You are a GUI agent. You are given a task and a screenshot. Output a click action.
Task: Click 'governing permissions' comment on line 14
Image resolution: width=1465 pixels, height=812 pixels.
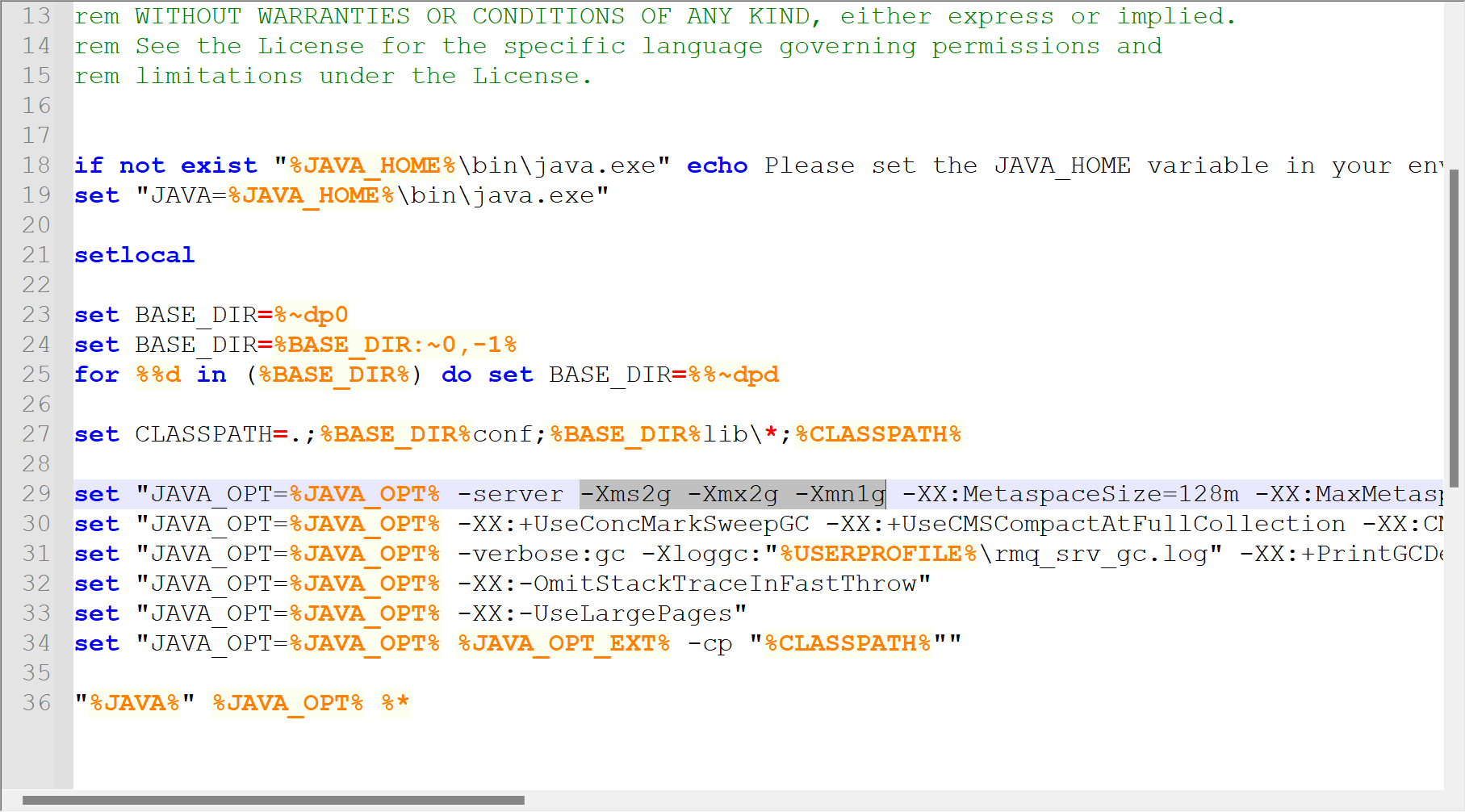[940, 46]
